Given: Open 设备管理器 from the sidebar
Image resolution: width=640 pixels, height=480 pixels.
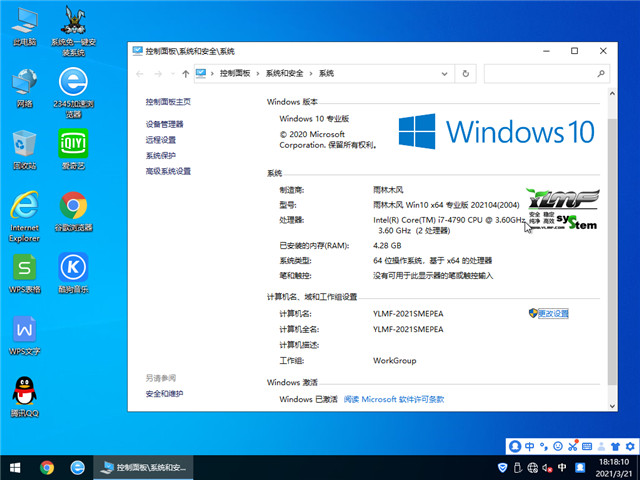Looking at the screenshot, I should 164,124.
